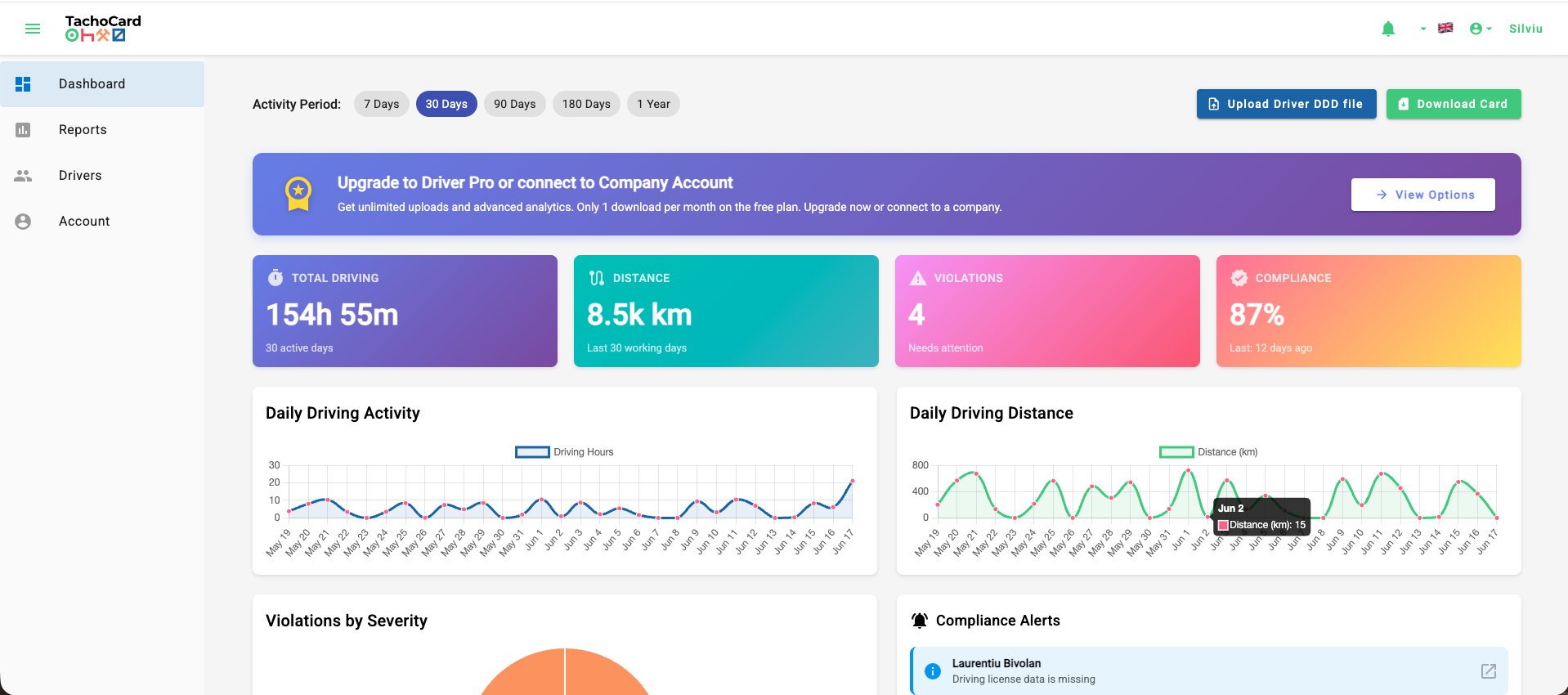This screenshot has width=1568, height=695.
Task: Click the Daily Driving Distance title
Action: click(x=992, y=413)
